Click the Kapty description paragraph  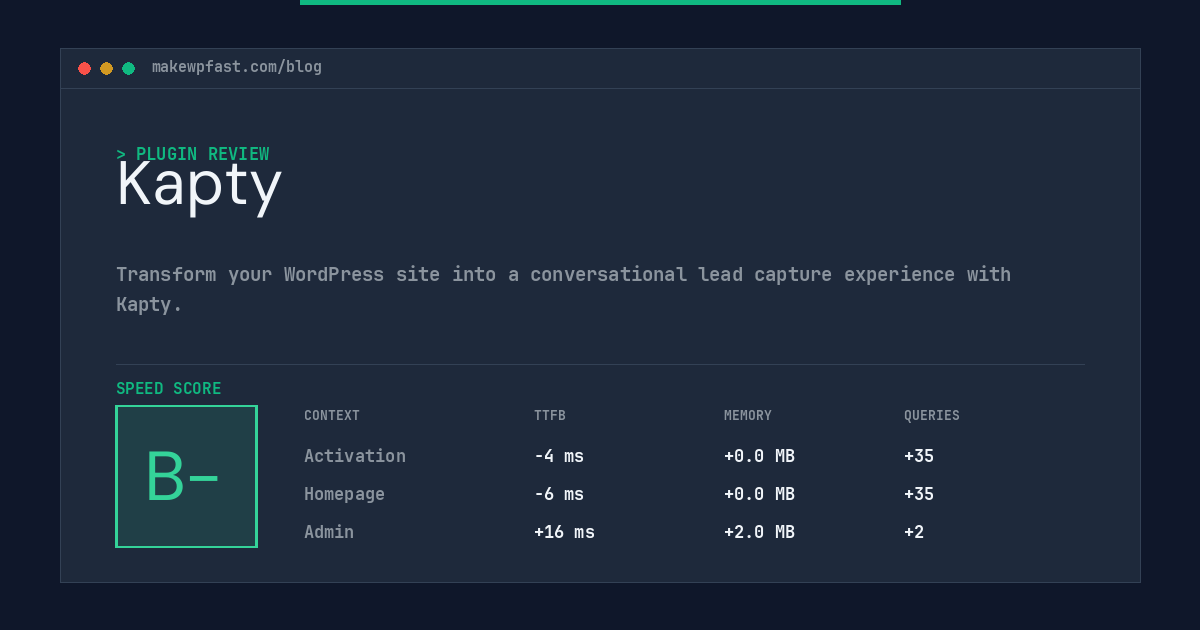click(564, 289)
